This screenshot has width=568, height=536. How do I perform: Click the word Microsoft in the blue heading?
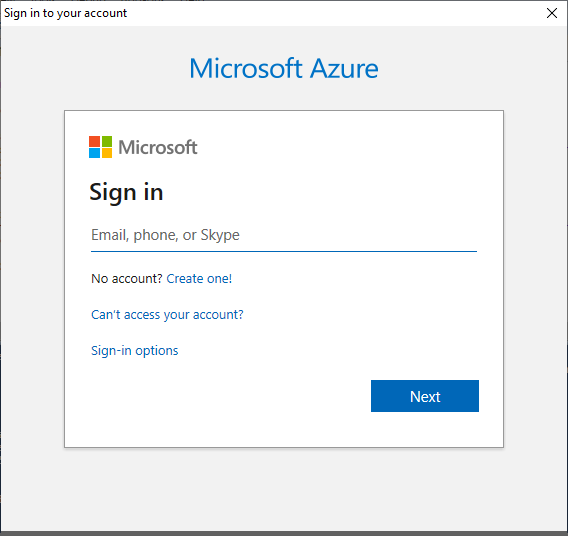(x=246, y=68)
